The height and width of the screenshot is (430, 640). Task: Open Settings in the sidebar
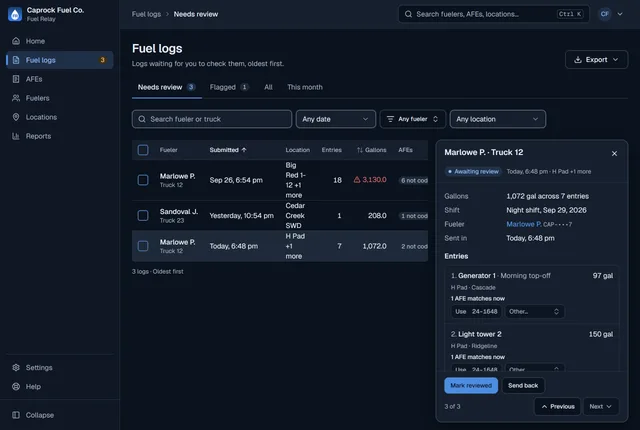coord(60,368)
